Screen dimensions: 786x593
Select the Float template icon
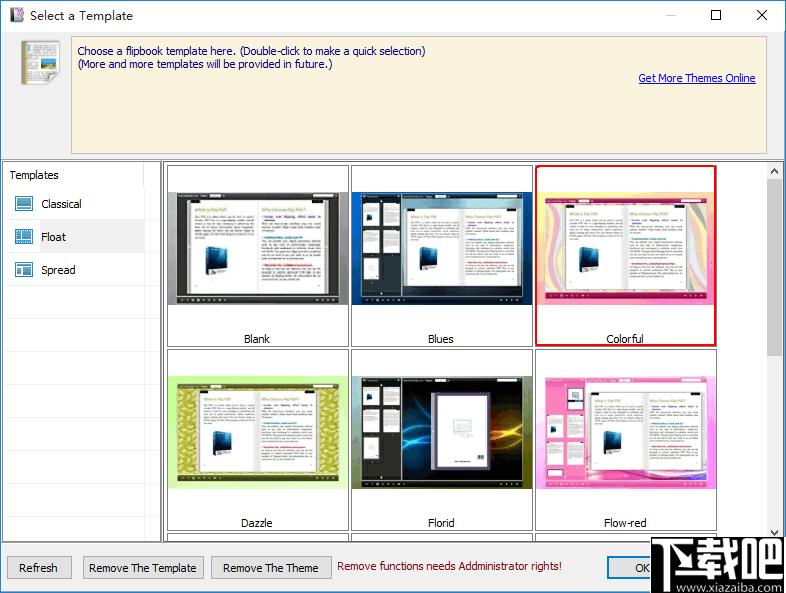pyautogui.click(x=24, y=237)
